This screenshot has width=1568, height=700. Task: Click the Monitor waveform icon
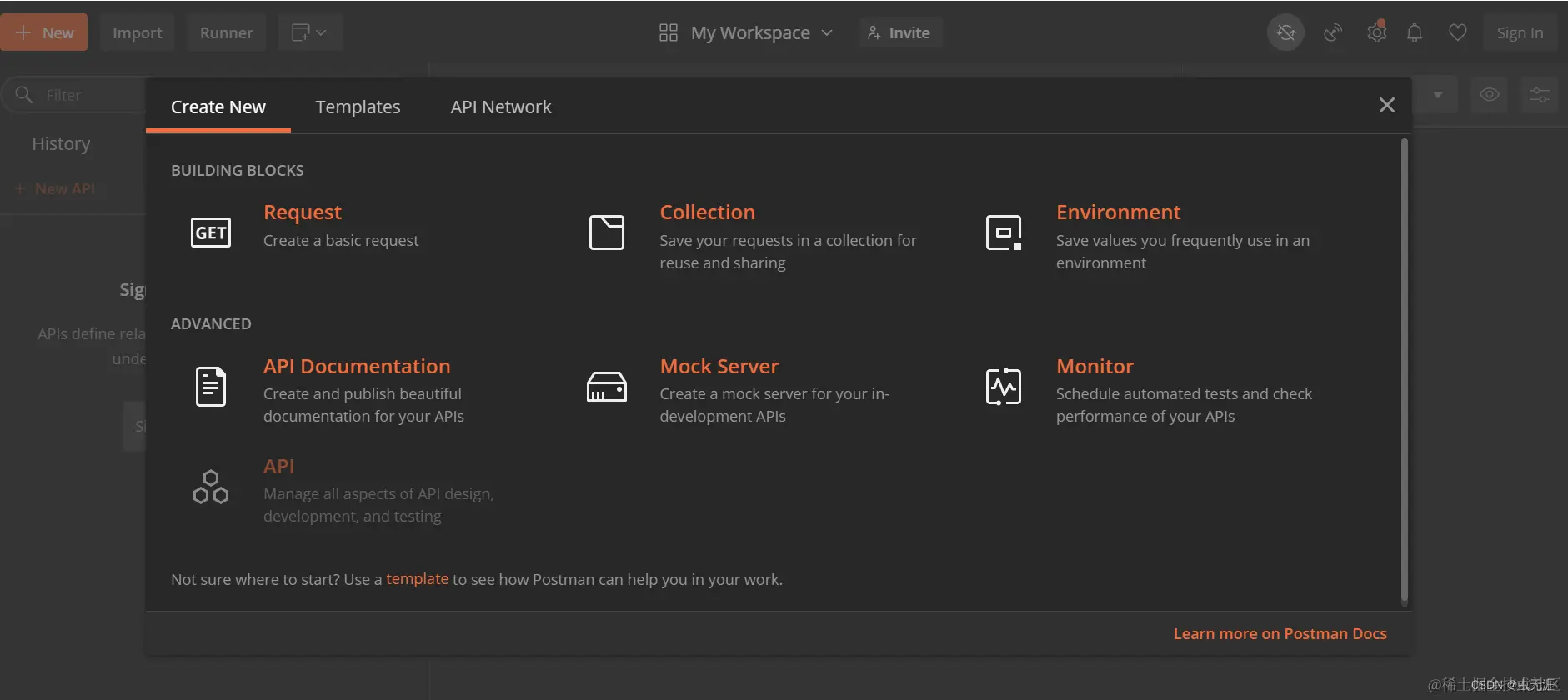click(x=1004, y=387)
